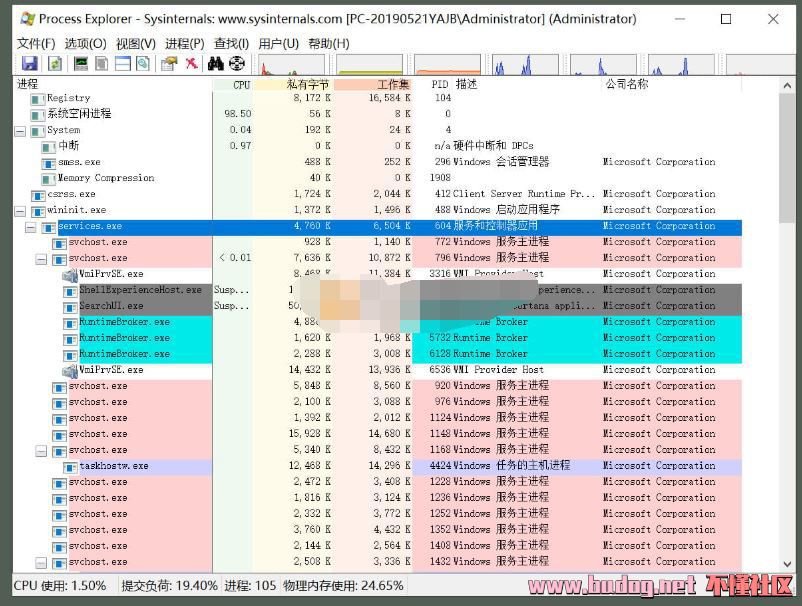
Task: Collapse the svchost.exe PID 1432 node
Action: click(x=41, y=563)
